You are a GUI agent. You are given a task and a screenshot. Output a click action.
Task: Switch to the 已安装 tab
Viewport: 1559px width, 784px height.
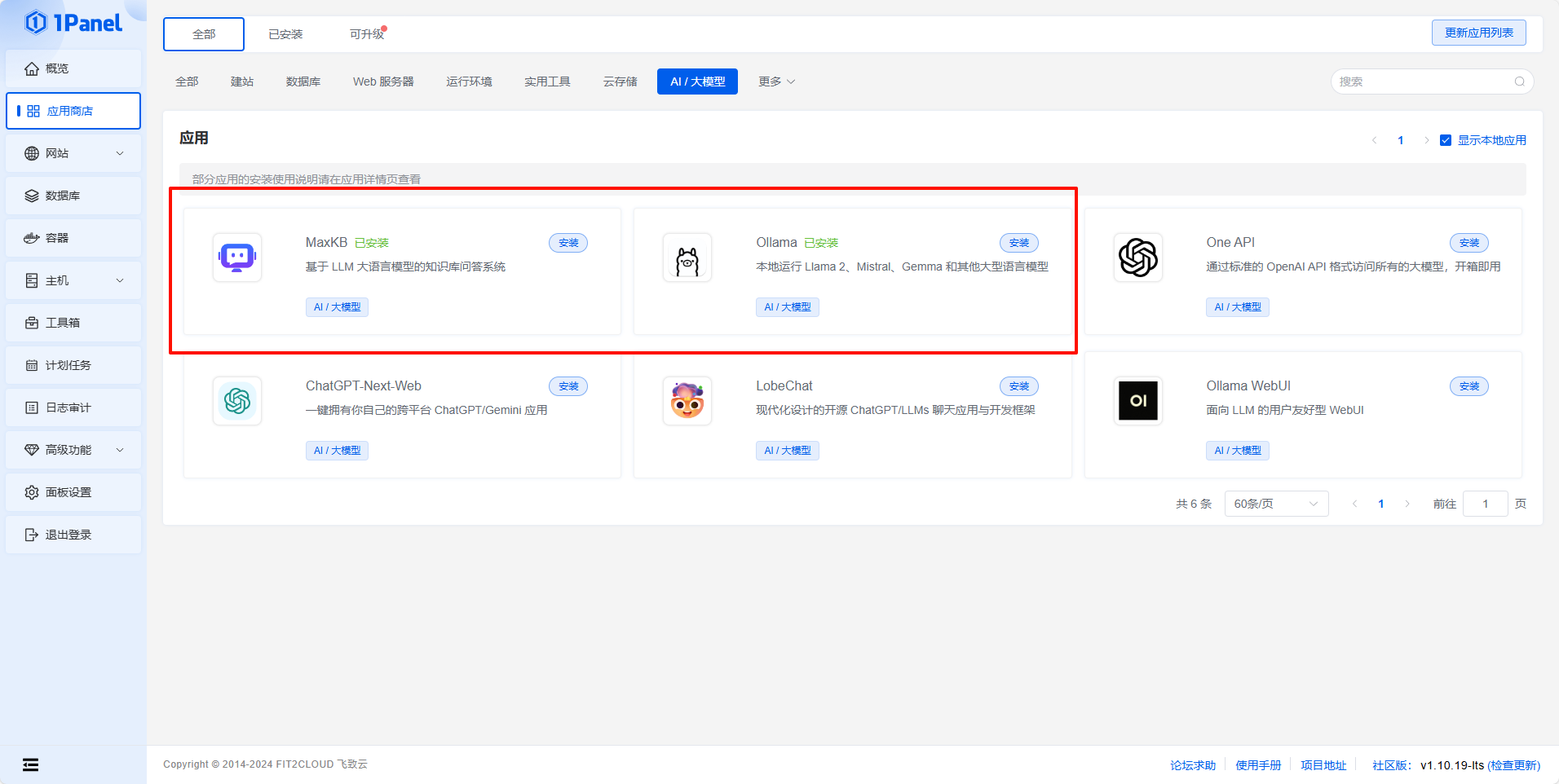coord(285,34)
